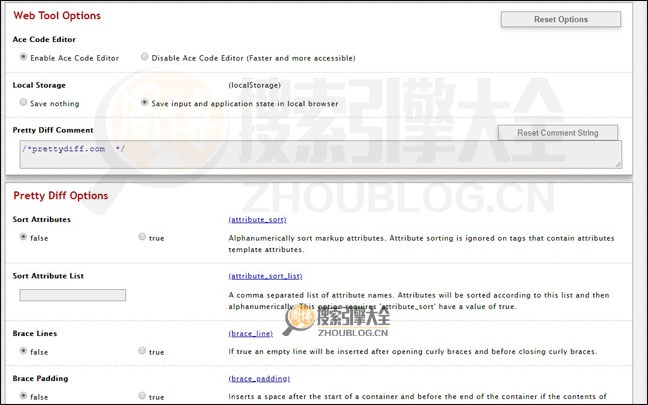Click the Reset Comment String button
The width and height of the screenshot is (648, 405).
coord(558,133)
